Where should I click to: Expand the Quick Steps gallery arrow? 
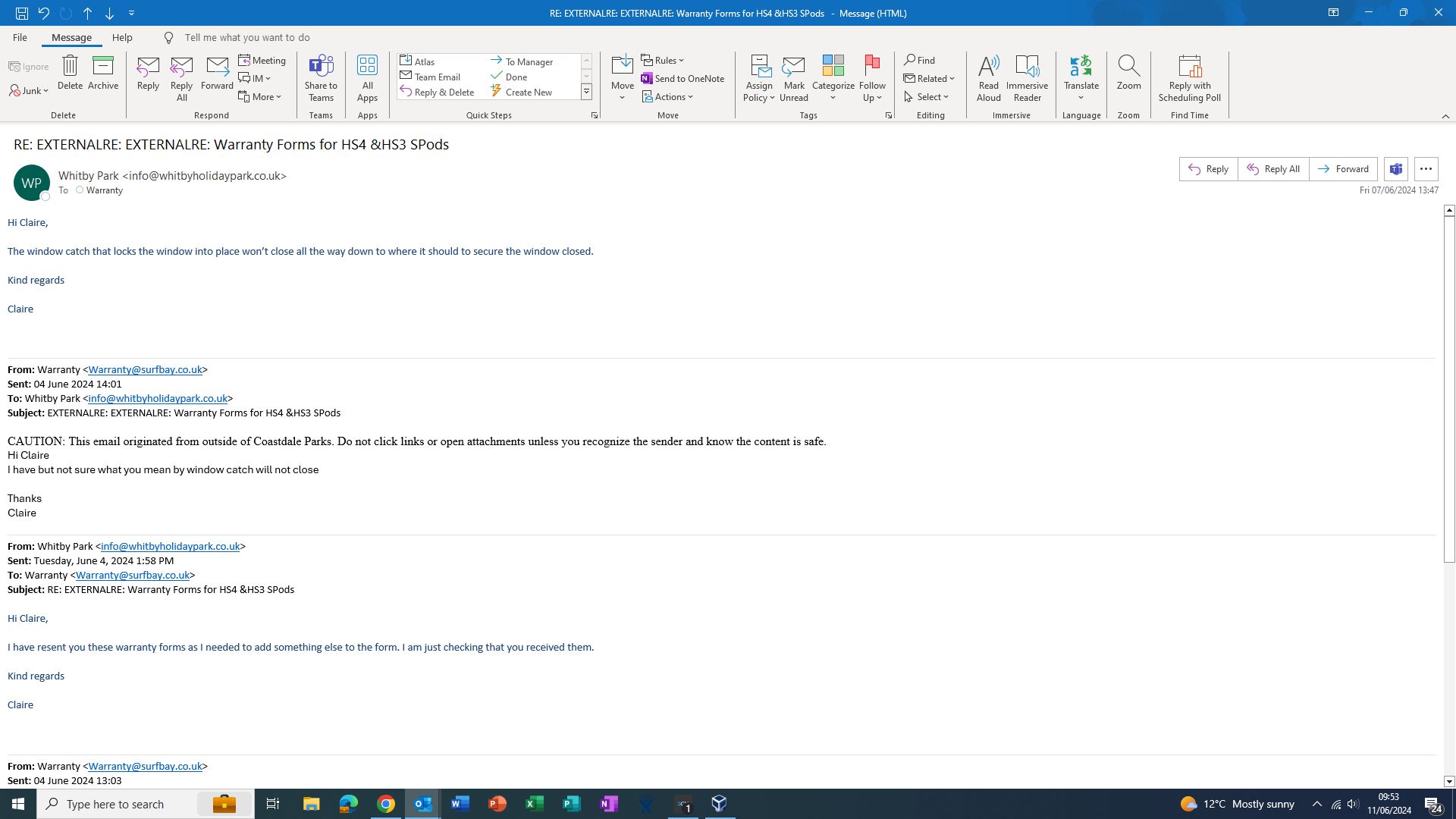(586, 93)
